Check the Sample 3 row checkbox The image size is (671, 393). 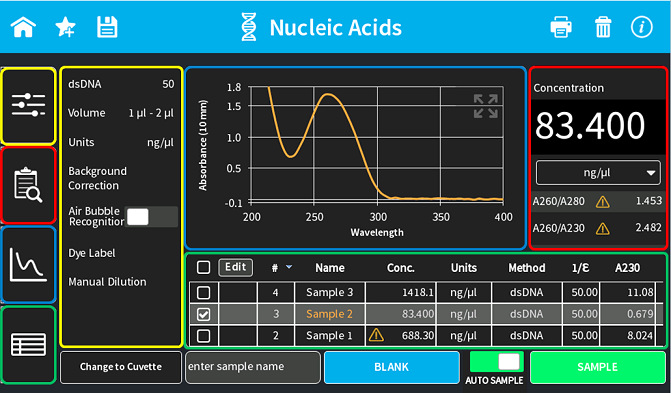(203, 293)
